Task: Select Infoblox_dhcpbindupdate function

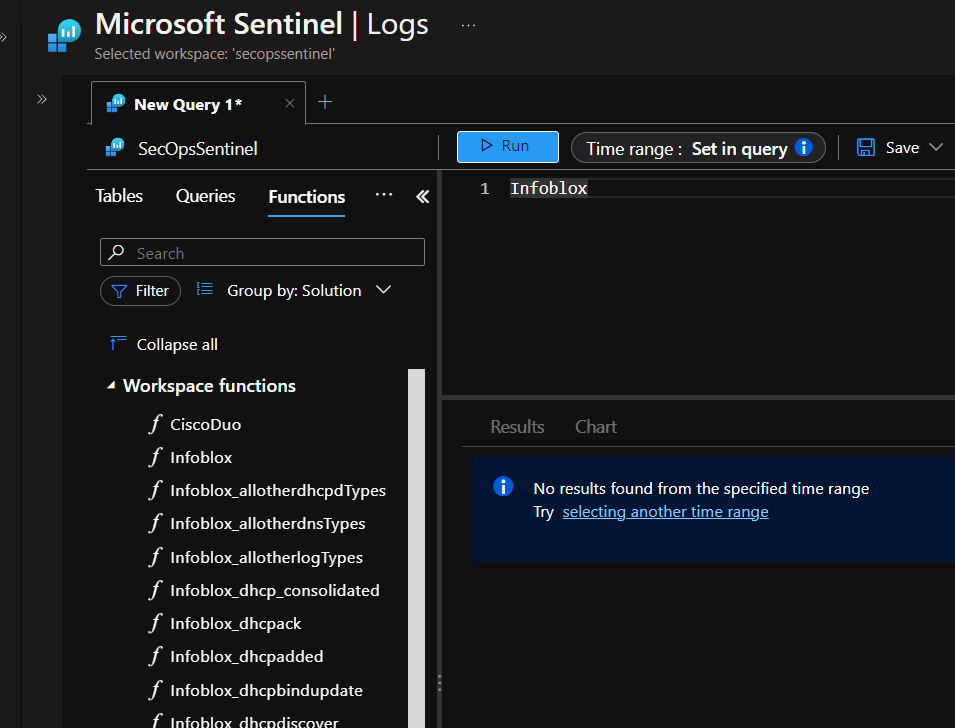Action: pyautogui.click(x=266, y=691)
